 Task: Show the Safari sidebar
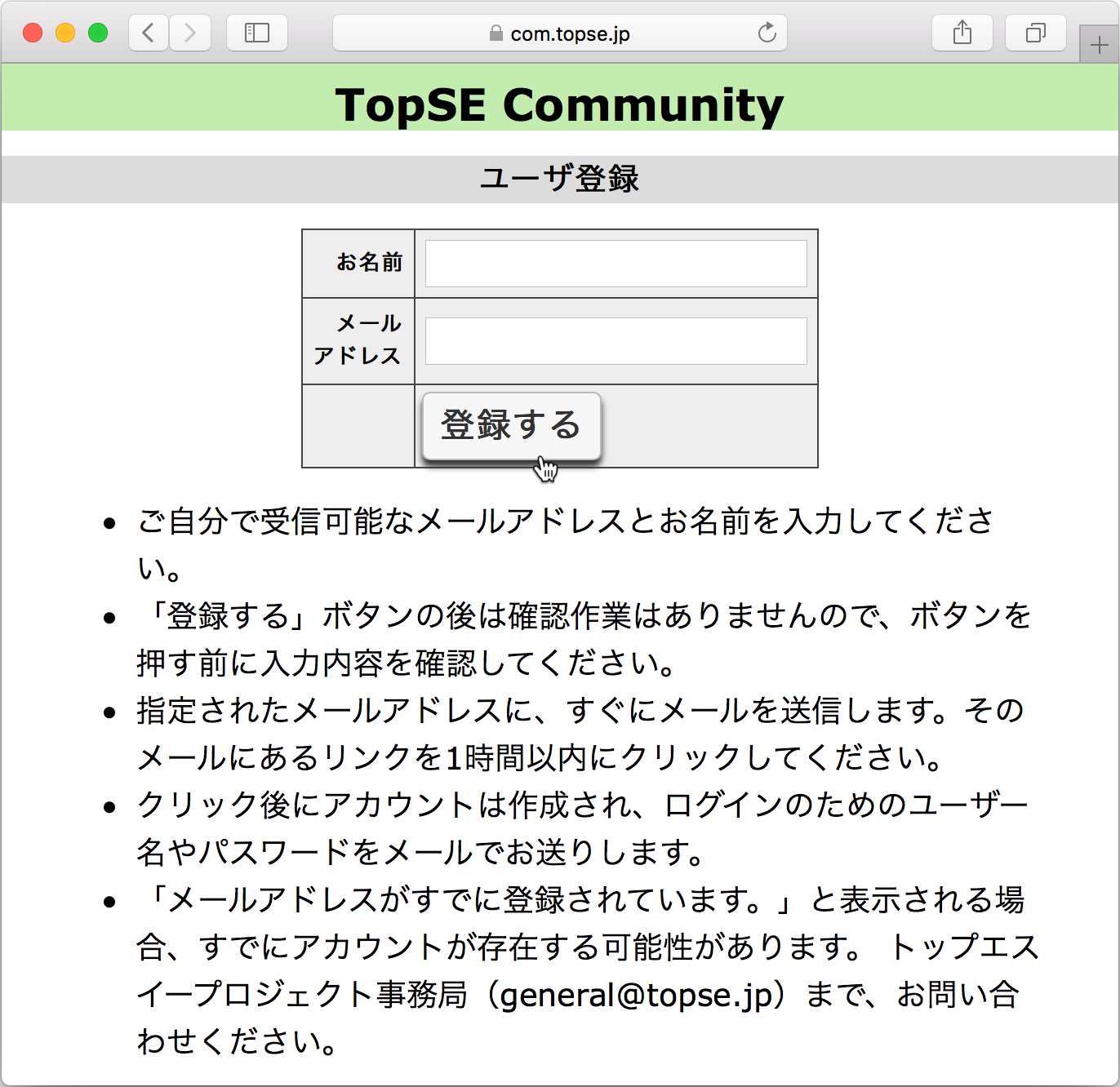click(257, 33)
